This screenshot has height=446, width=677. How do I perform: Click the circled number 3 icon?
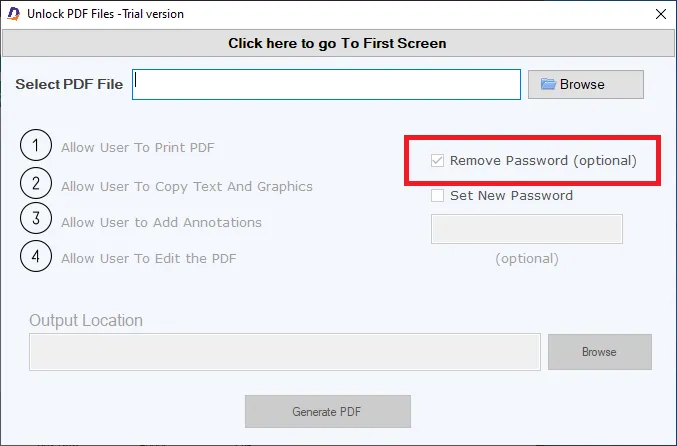pos(36,218)
